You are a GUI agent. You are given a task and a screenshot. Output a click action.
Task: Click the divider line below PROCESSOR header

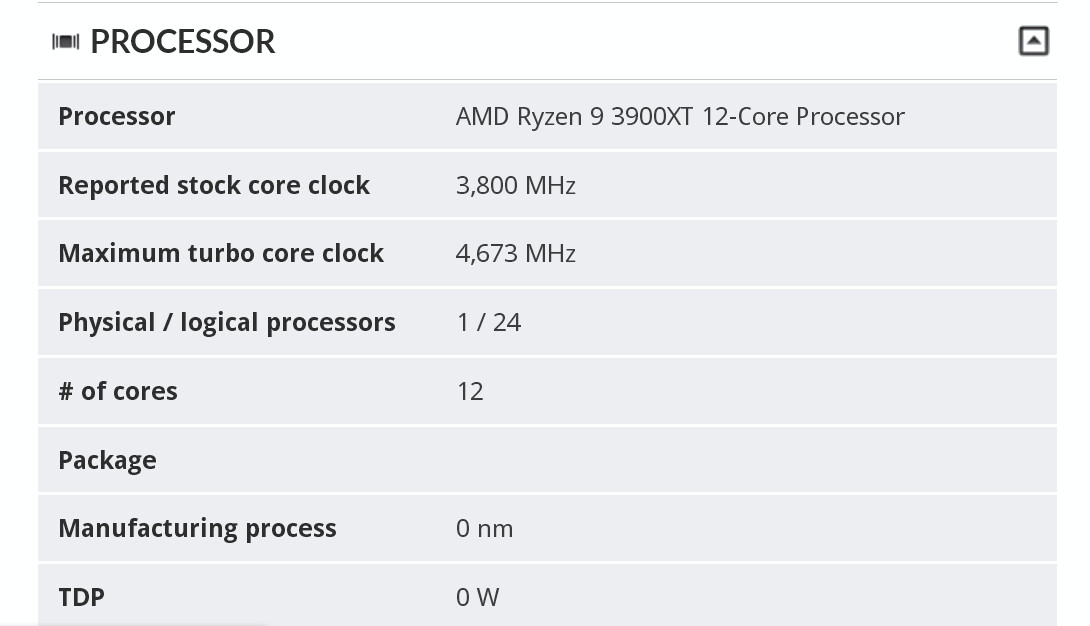point(547,79)
